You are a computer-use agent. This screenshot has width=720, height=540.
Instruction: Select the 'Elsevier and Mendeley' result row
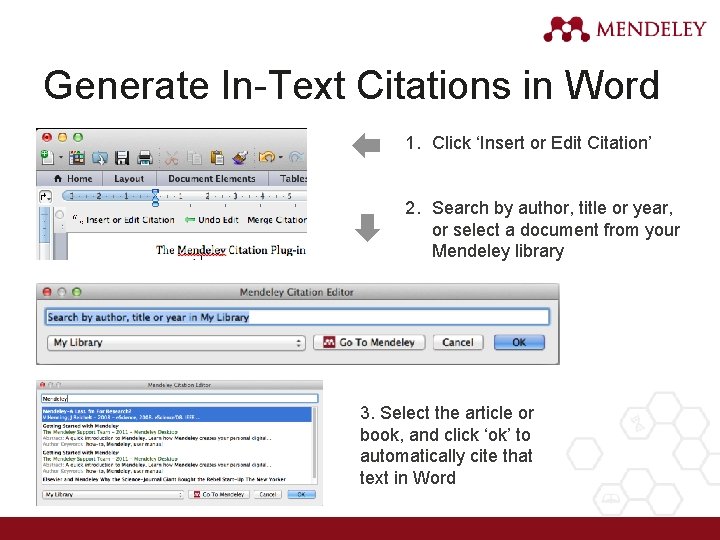176,479
